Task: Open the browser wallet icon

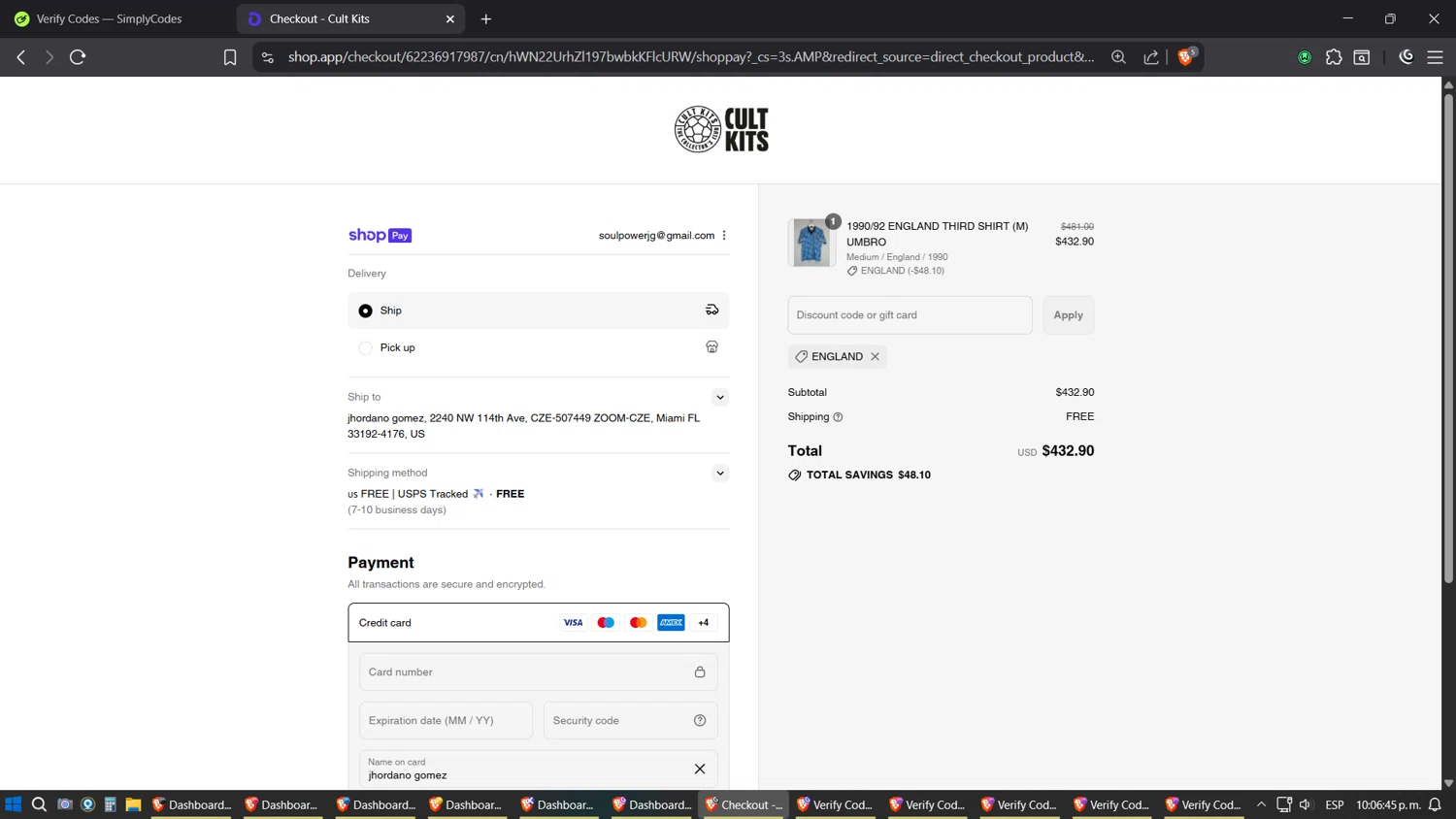Action: point(1362,57)
